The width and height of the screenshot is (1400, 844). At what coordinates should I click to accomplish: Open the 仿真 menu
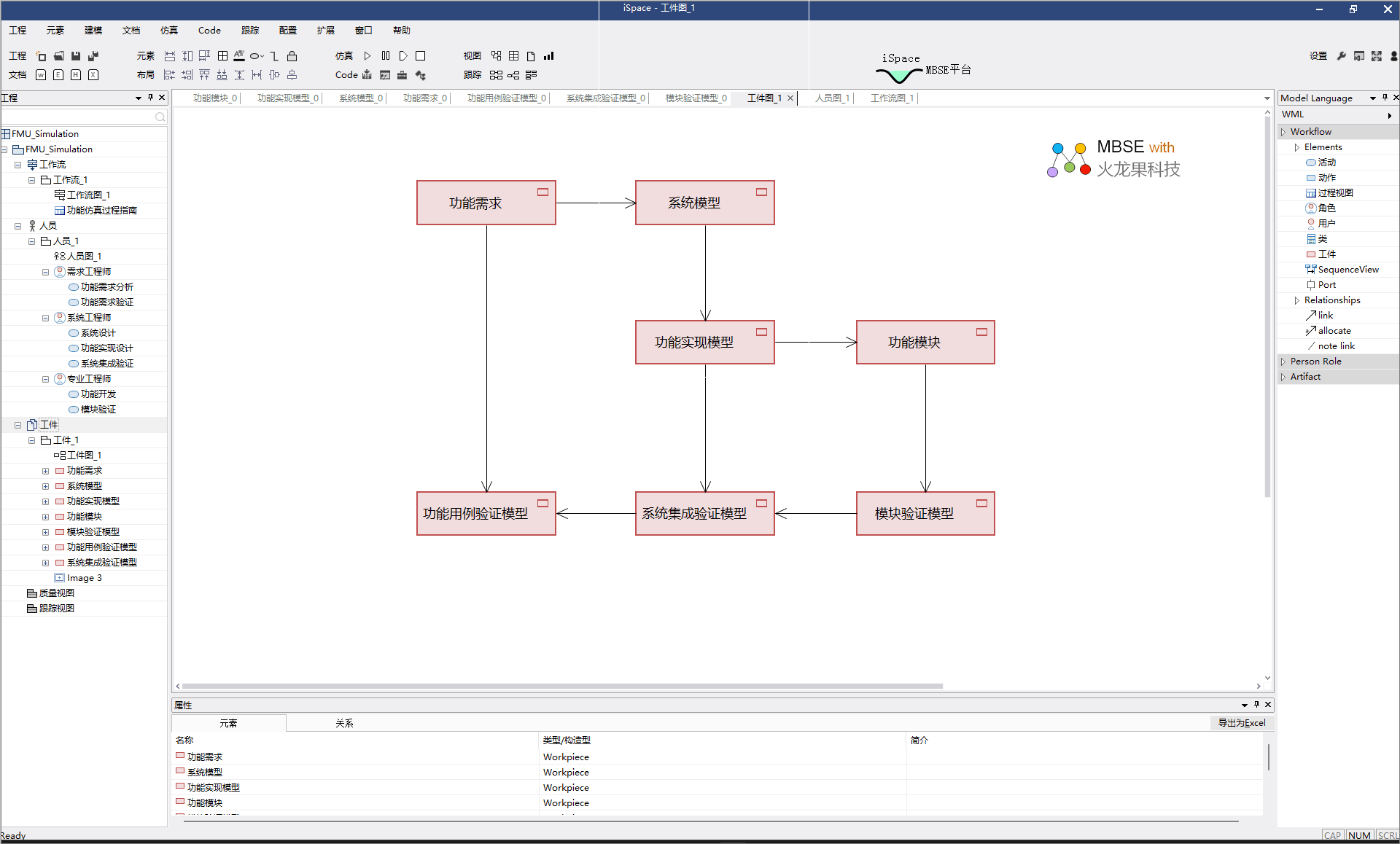coord(169,30)
